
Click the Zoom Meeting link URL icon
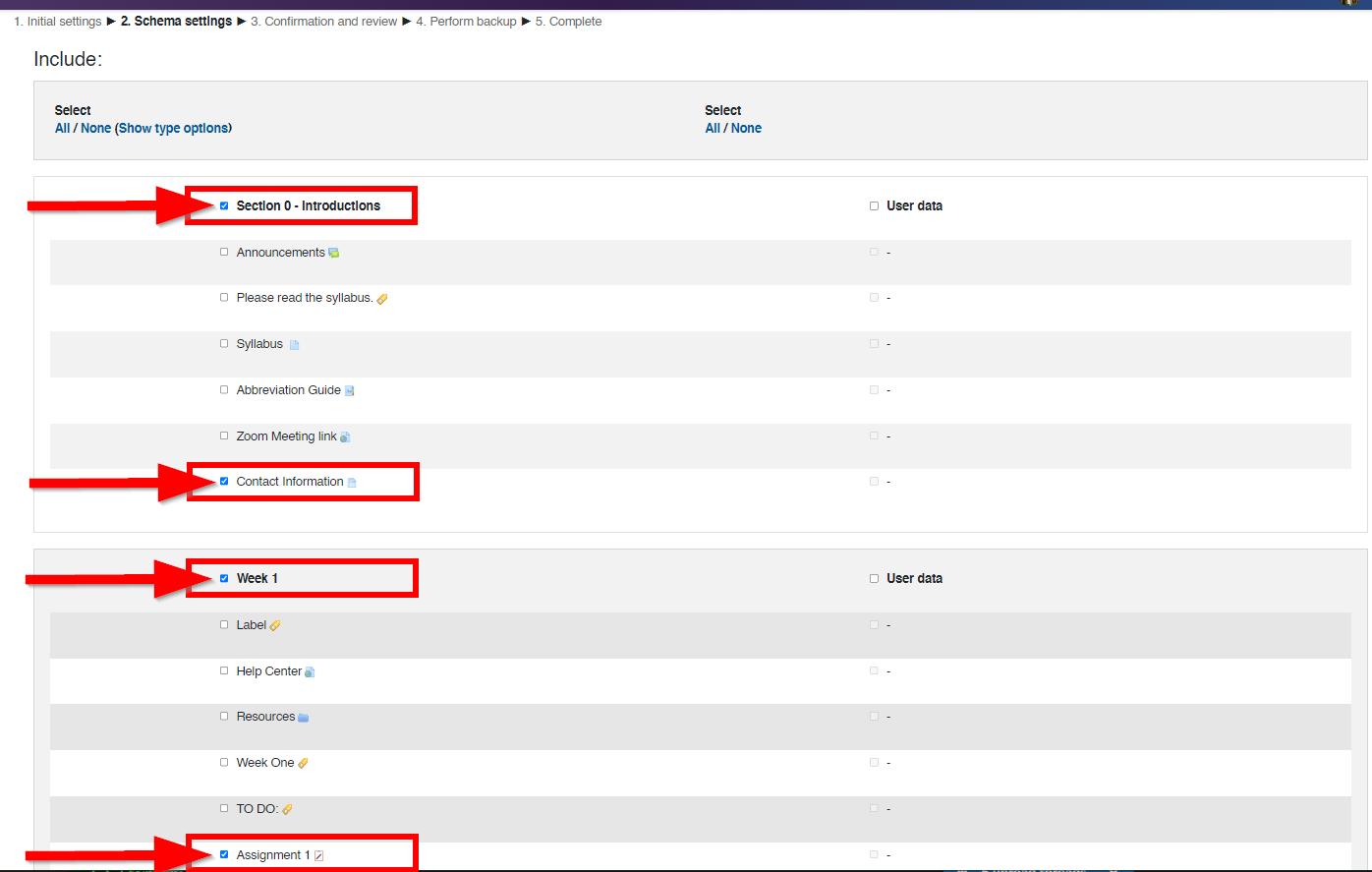tap(345, 437)
